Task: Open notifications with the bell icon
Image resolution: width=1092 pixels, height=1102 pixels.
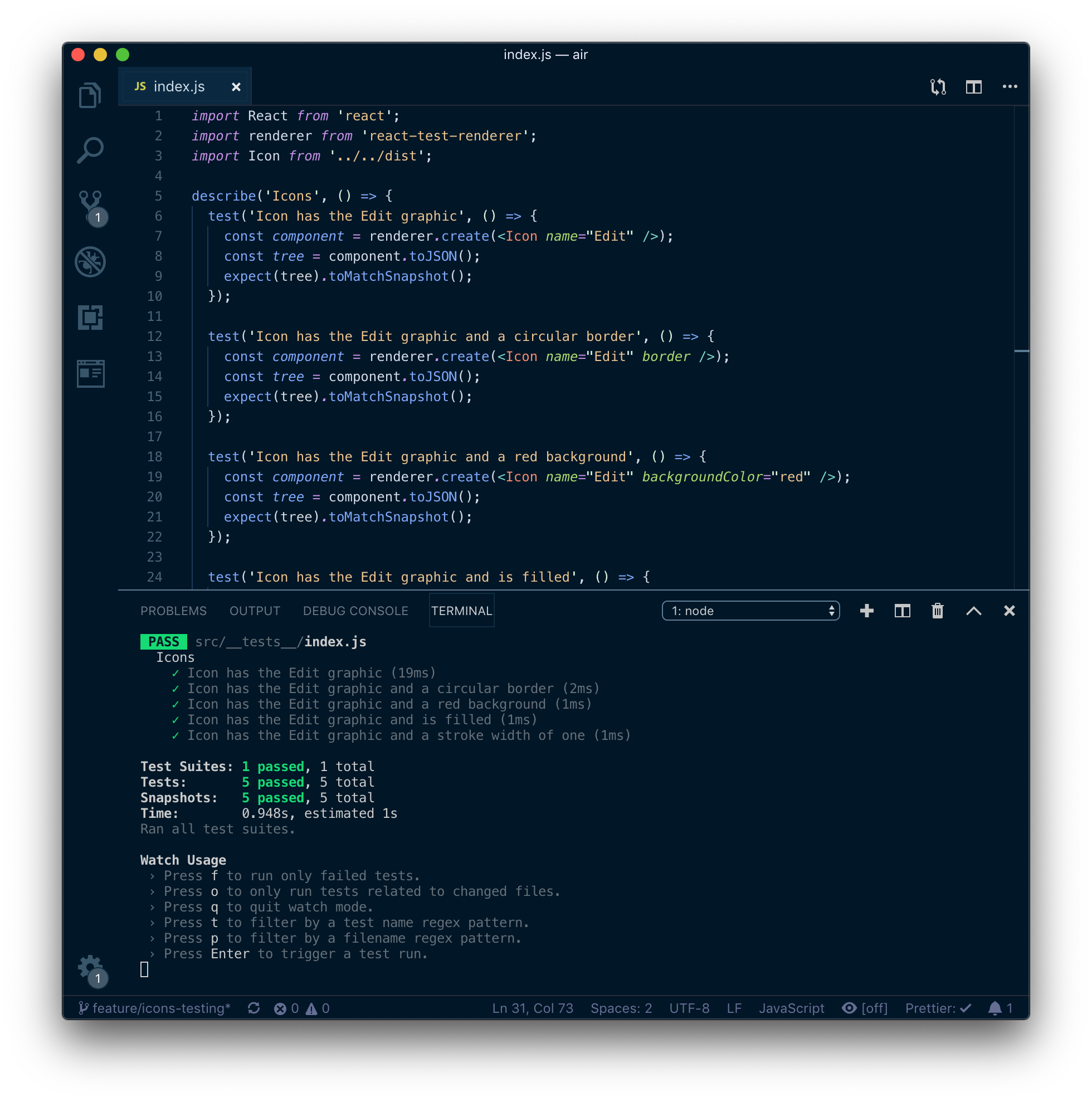Action: (1001, 1008)
